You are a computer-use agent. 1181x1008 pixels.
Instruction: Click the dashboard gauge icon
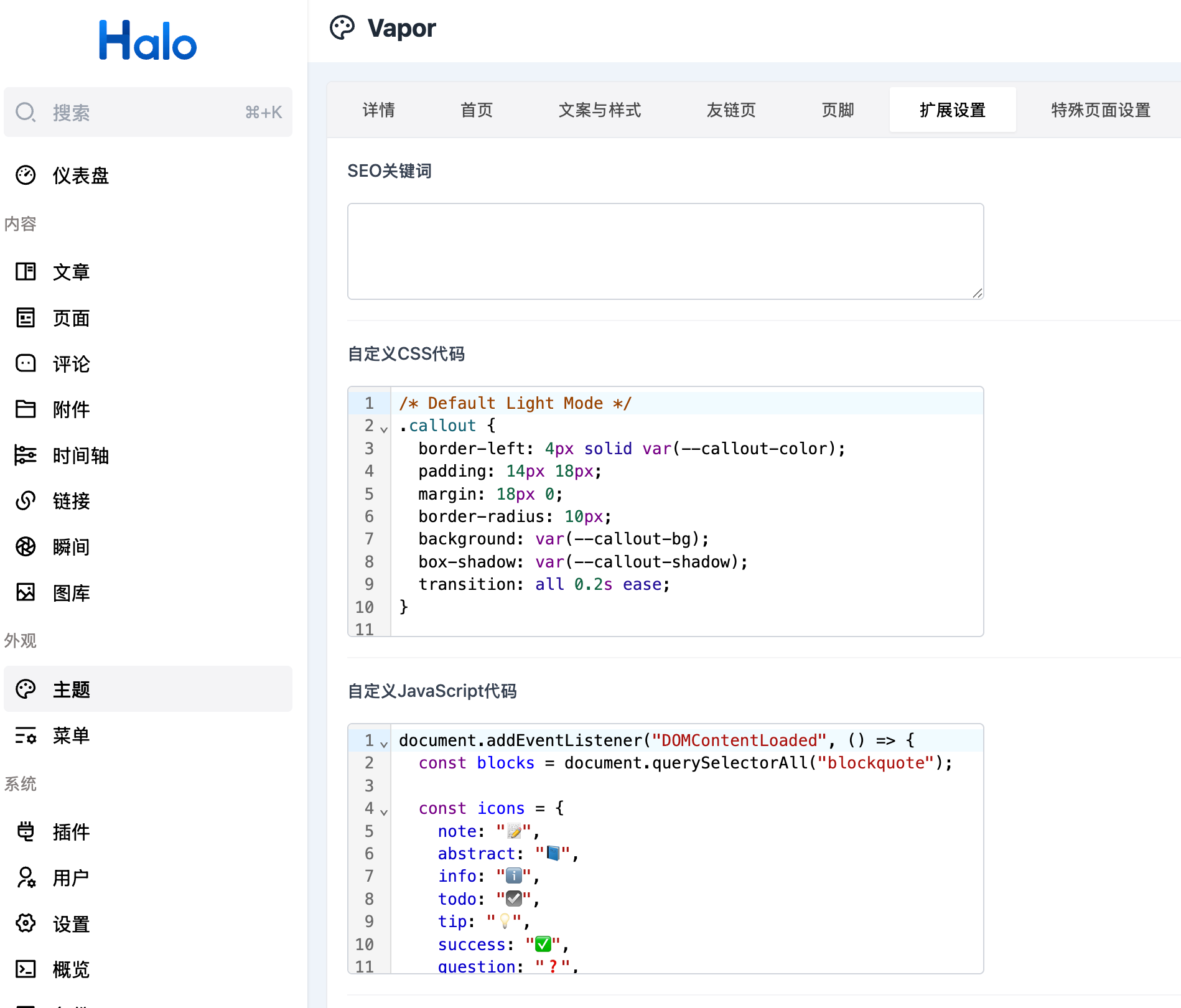coord(26,175)
